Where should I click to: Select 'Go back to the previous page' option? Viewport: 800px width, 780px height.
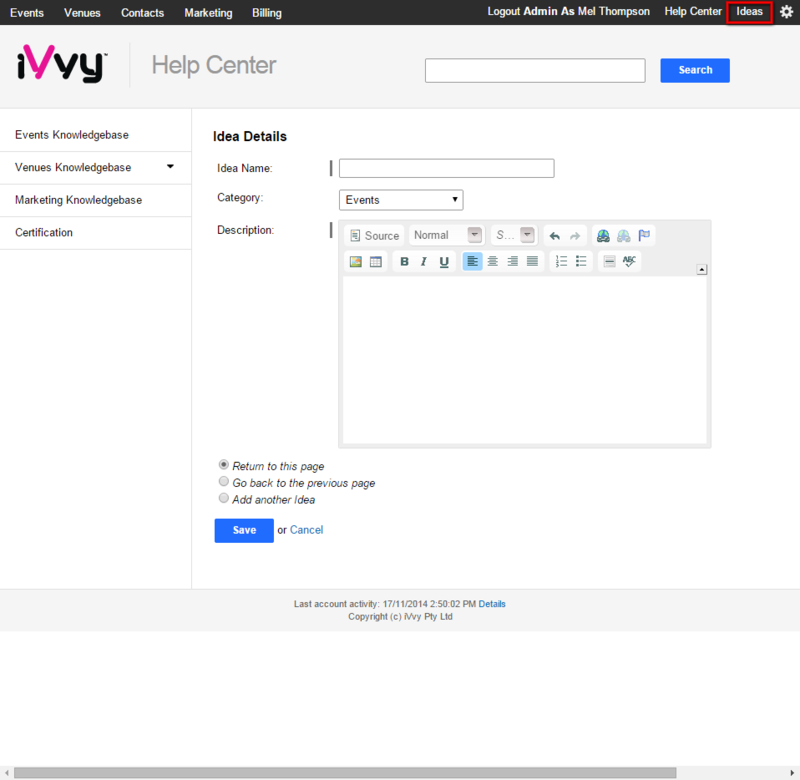pyautogui.click(x=223, y=482)
